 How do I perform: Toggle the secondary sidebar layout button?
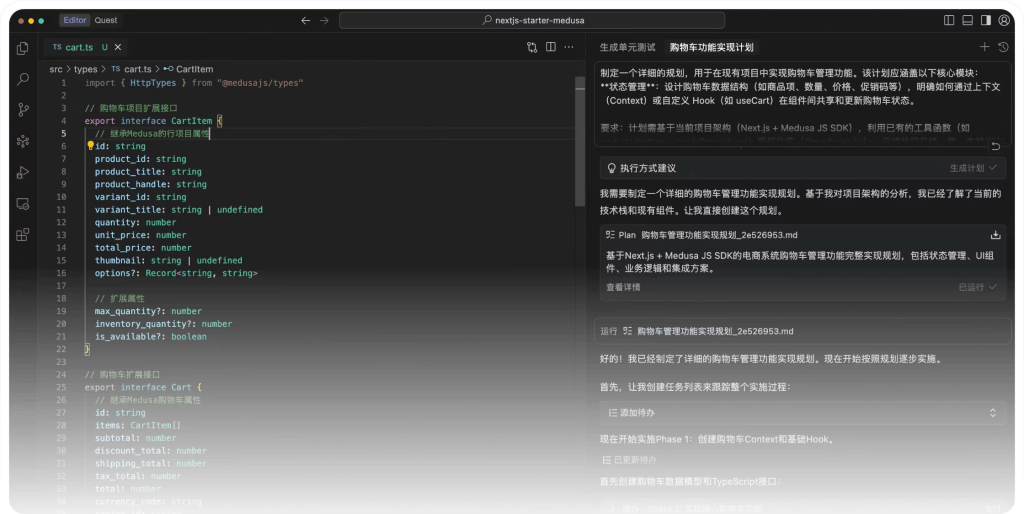986,20
